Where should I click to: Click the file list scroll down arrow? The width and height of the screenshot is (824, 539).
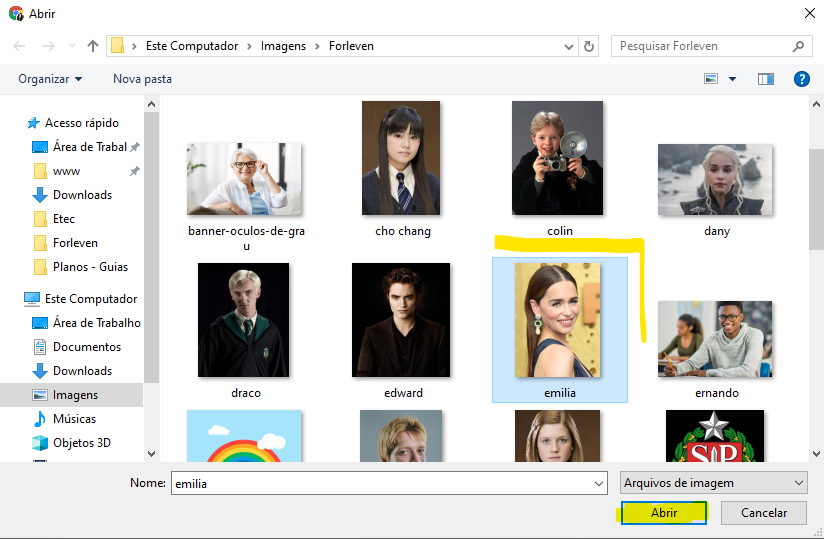pos(816,454)
